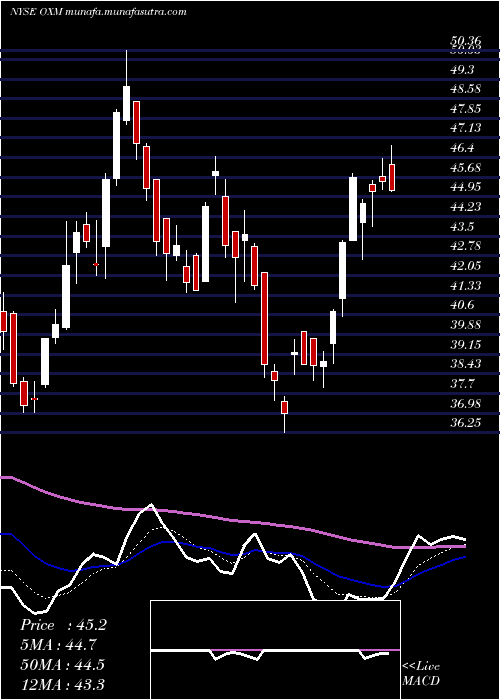Viewport: 500px width, 700px height.
Task: Click the 41.33 price axis label
Action: coord(466,285)
